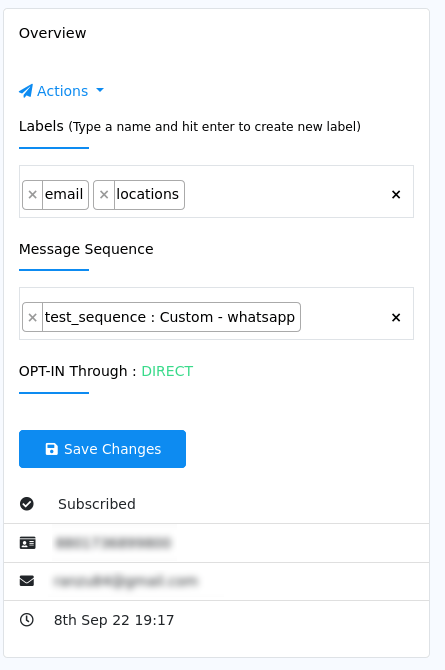Remove the email label tag
Image resolution: width=445 pixels, height=670 pixels.
(32, 195)
